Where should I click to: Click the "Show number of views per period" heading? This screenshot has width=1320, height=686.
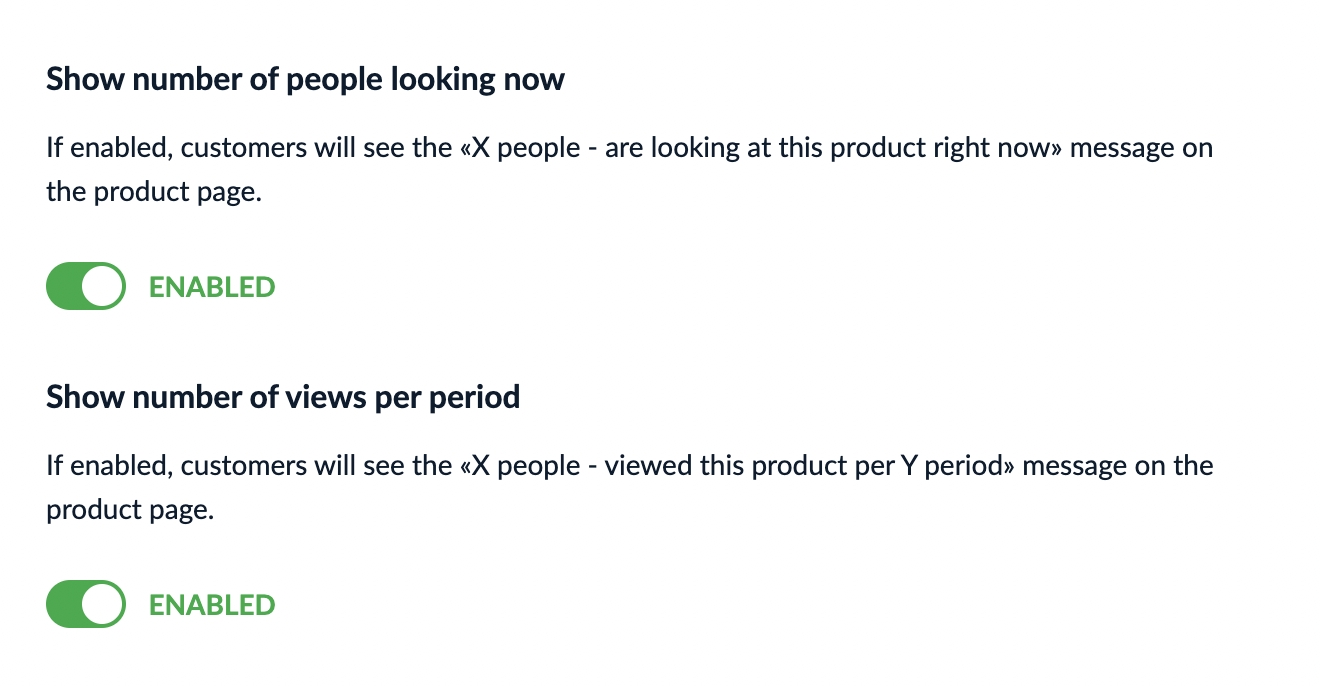click(283, 397)
